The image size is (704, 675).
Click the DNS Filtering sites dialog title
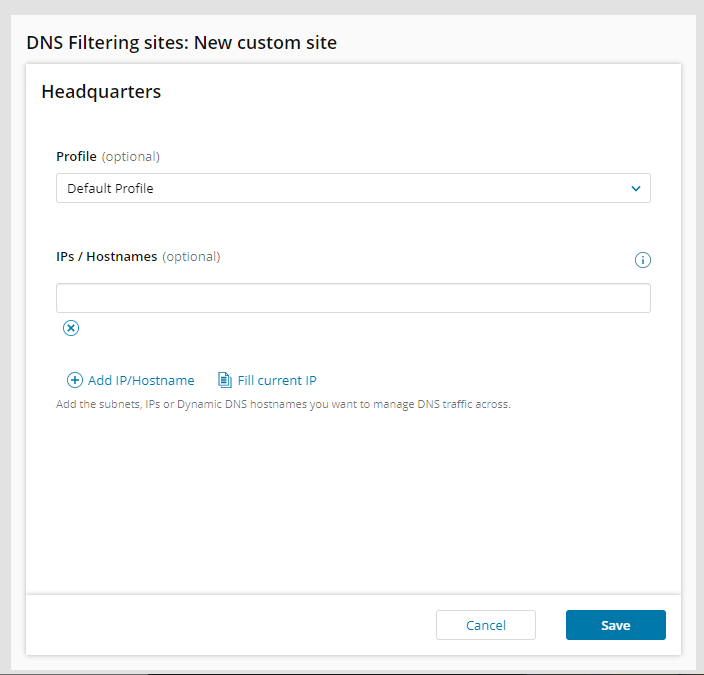pos(181,43)
